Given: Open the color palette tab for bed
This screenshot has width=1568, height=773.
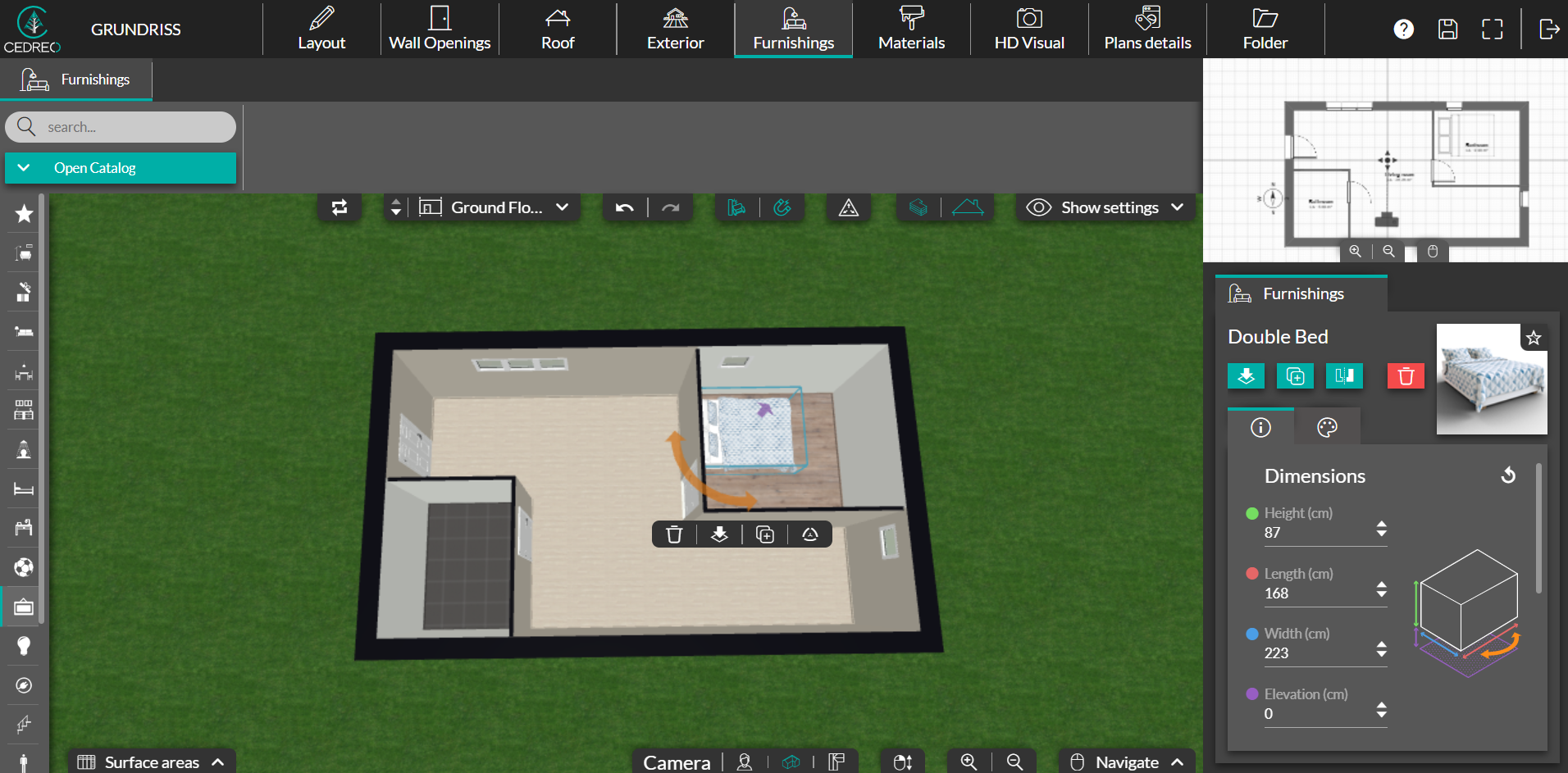Looking at the screenshot, I should tap(1326, 427).
